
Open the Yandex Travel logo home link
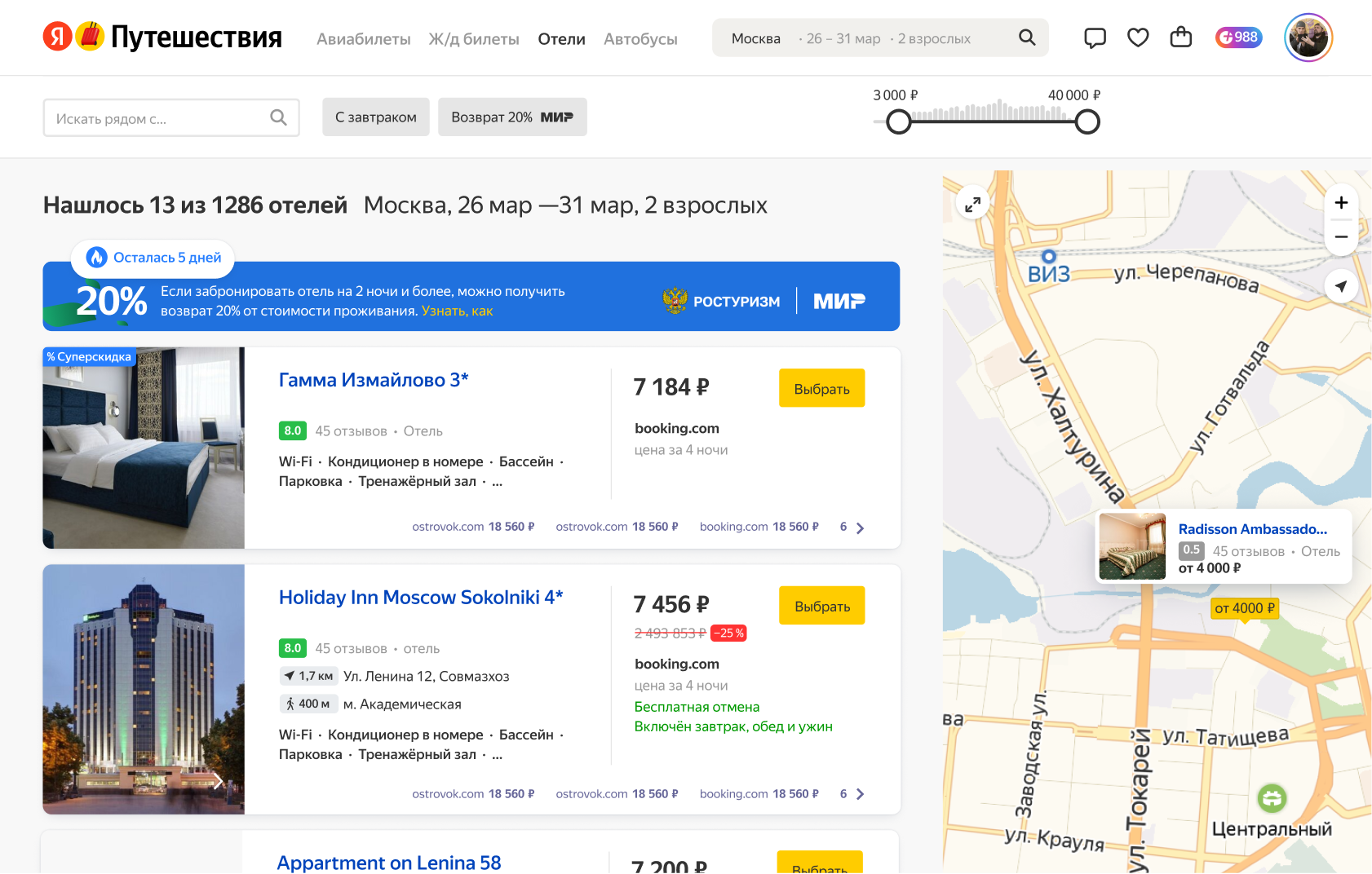coord(162,37)
